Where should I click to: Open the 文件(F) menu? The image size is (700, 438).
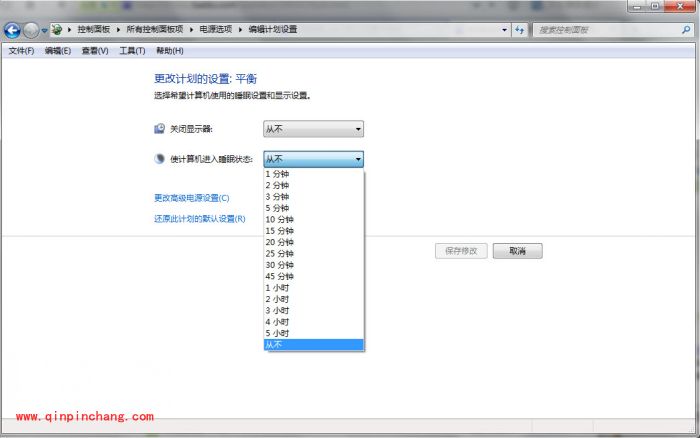coord(21,51)
